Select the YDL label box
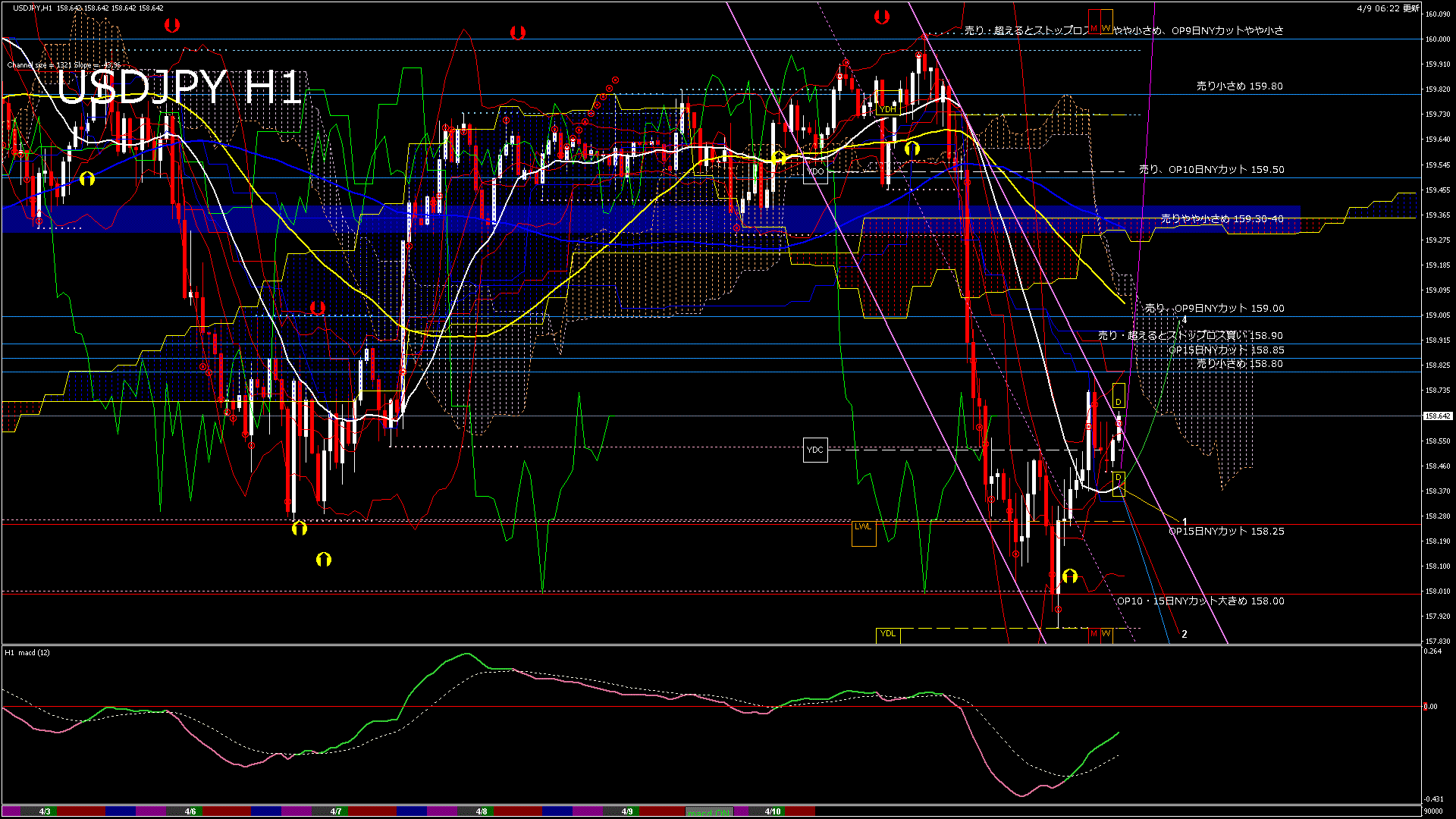The image size is (1456, 819). click(888, 634)
